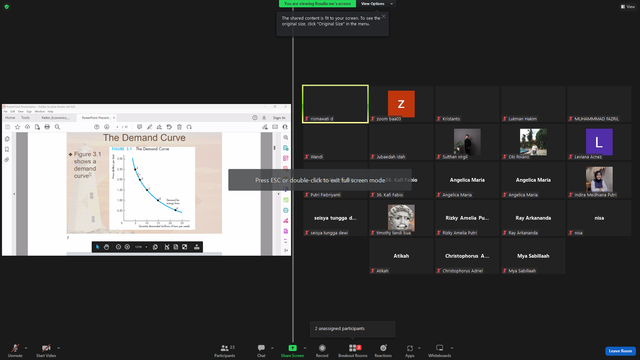The width and height of the screenshot is (640, 360).
Task: Click the green Share Screen icon
Action: [x=292, y=348]
